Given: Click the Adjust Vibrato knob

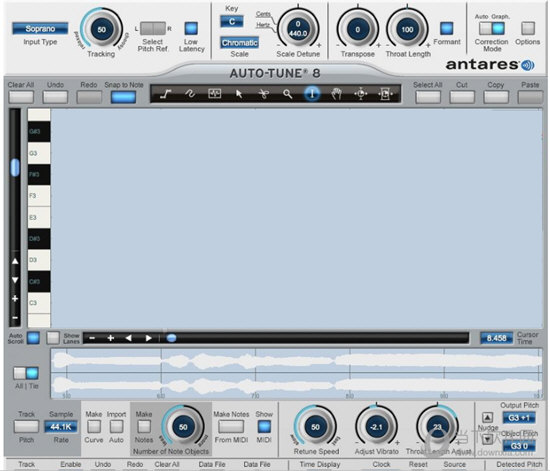Looking at the screenshot, I should coord(376,427).
